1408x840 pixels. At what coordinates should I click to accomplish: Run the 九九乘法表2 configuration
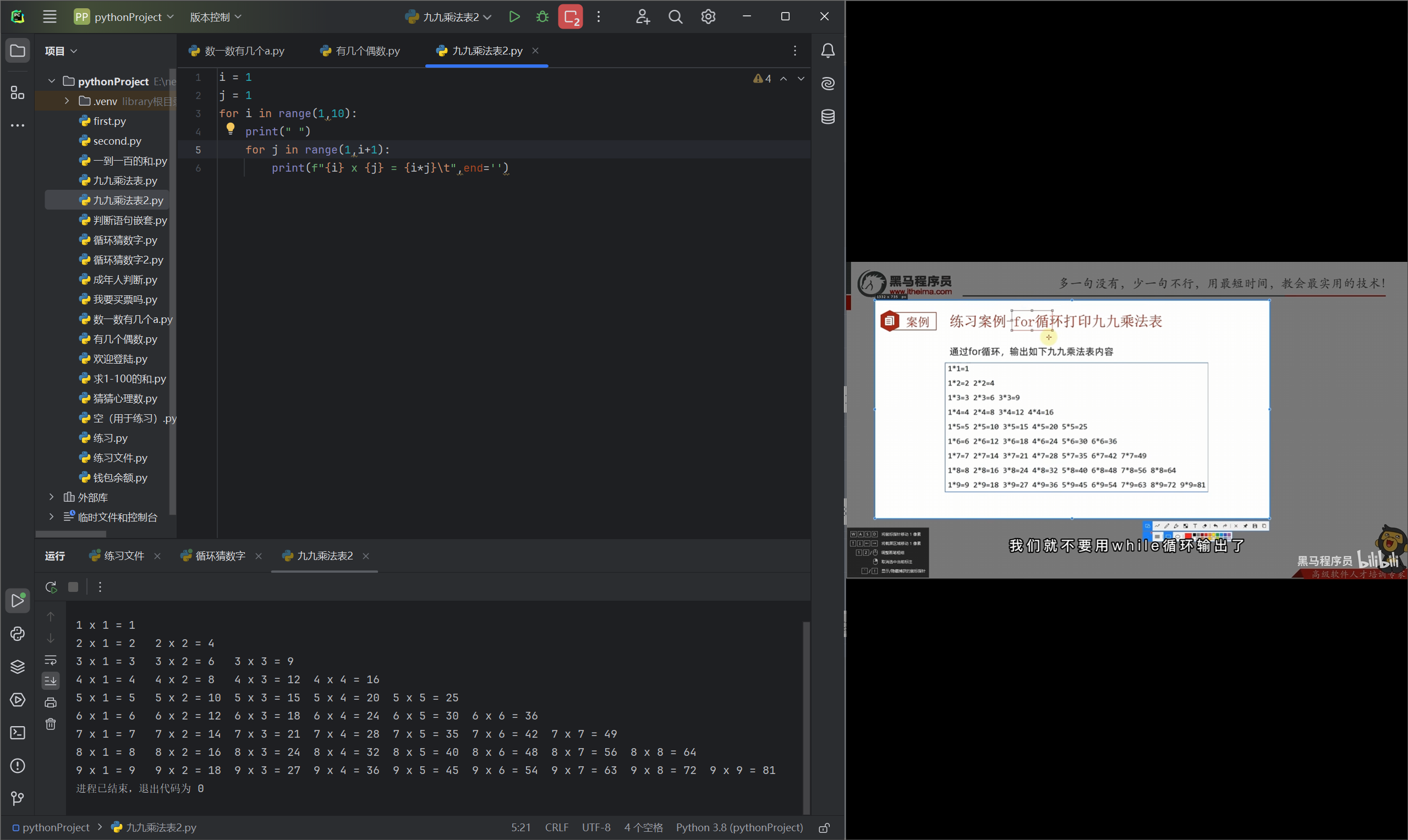coord(514,17)
